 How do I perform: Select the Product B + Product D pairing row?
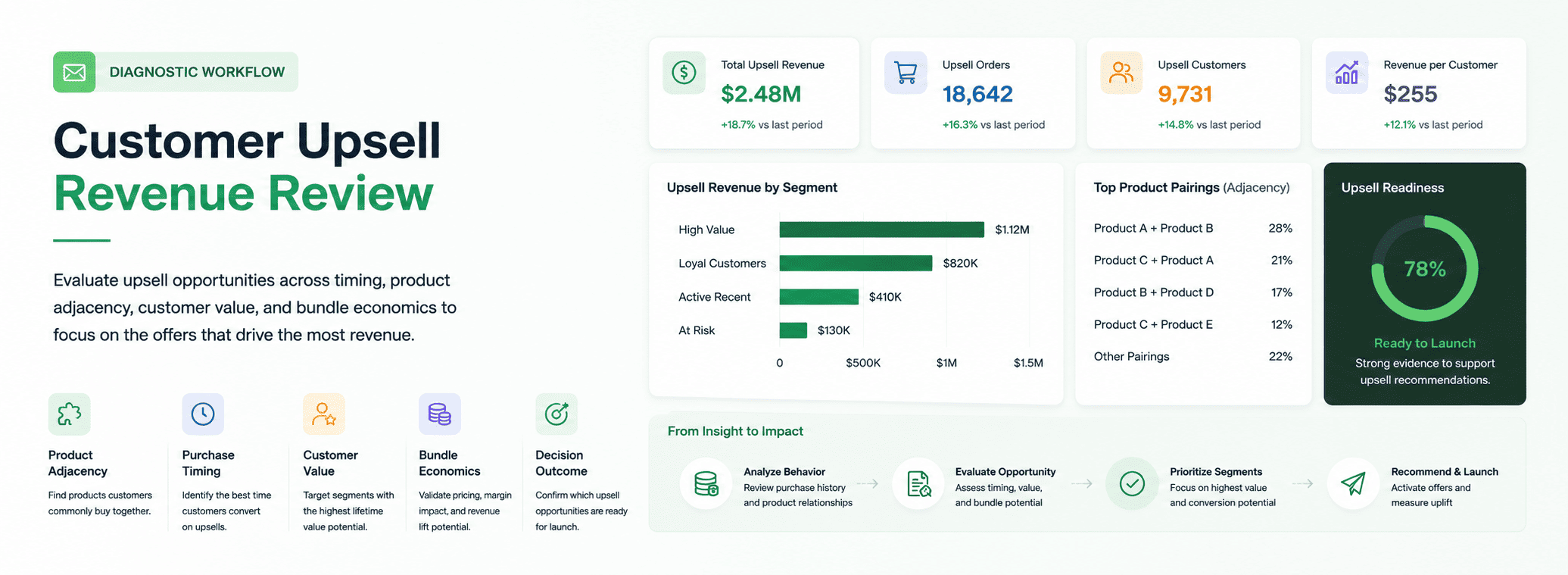[x=1192, y=292]
